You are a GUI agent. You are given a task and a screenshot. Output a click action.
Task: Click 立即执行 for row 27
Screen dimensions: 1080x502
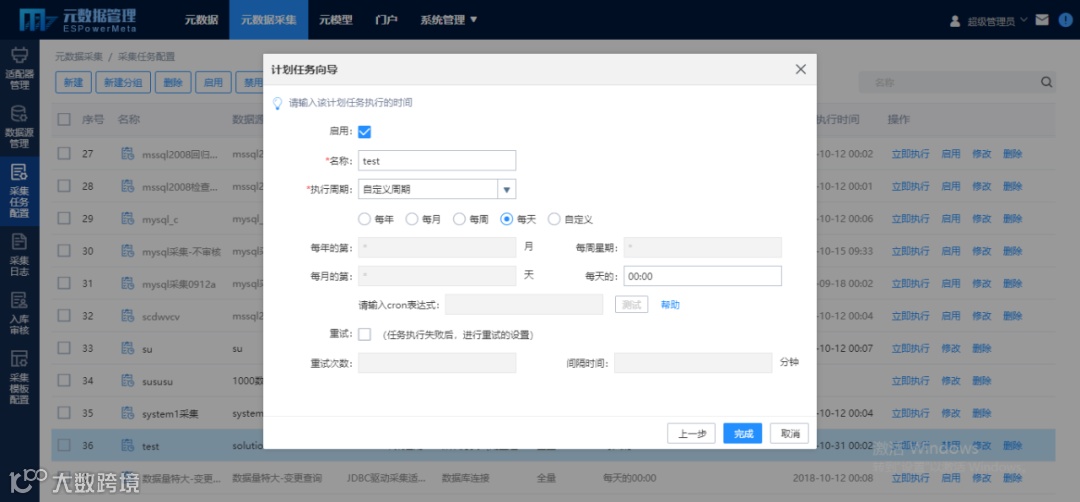point(911,154)
